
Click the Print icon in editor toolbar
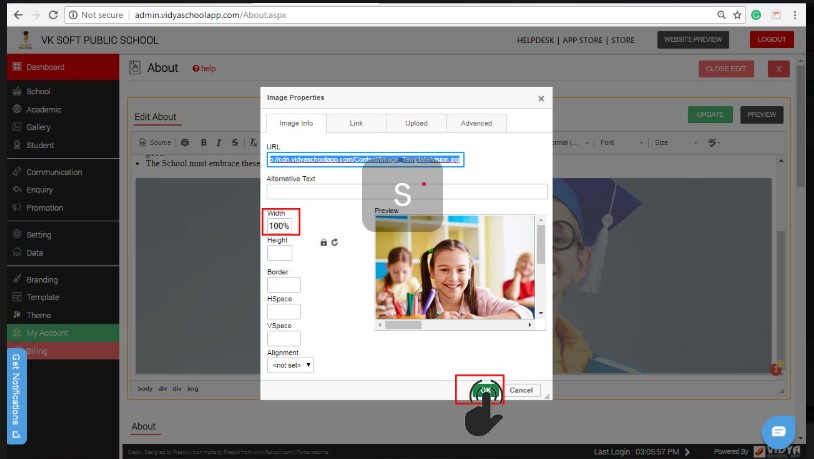[185, 142]
